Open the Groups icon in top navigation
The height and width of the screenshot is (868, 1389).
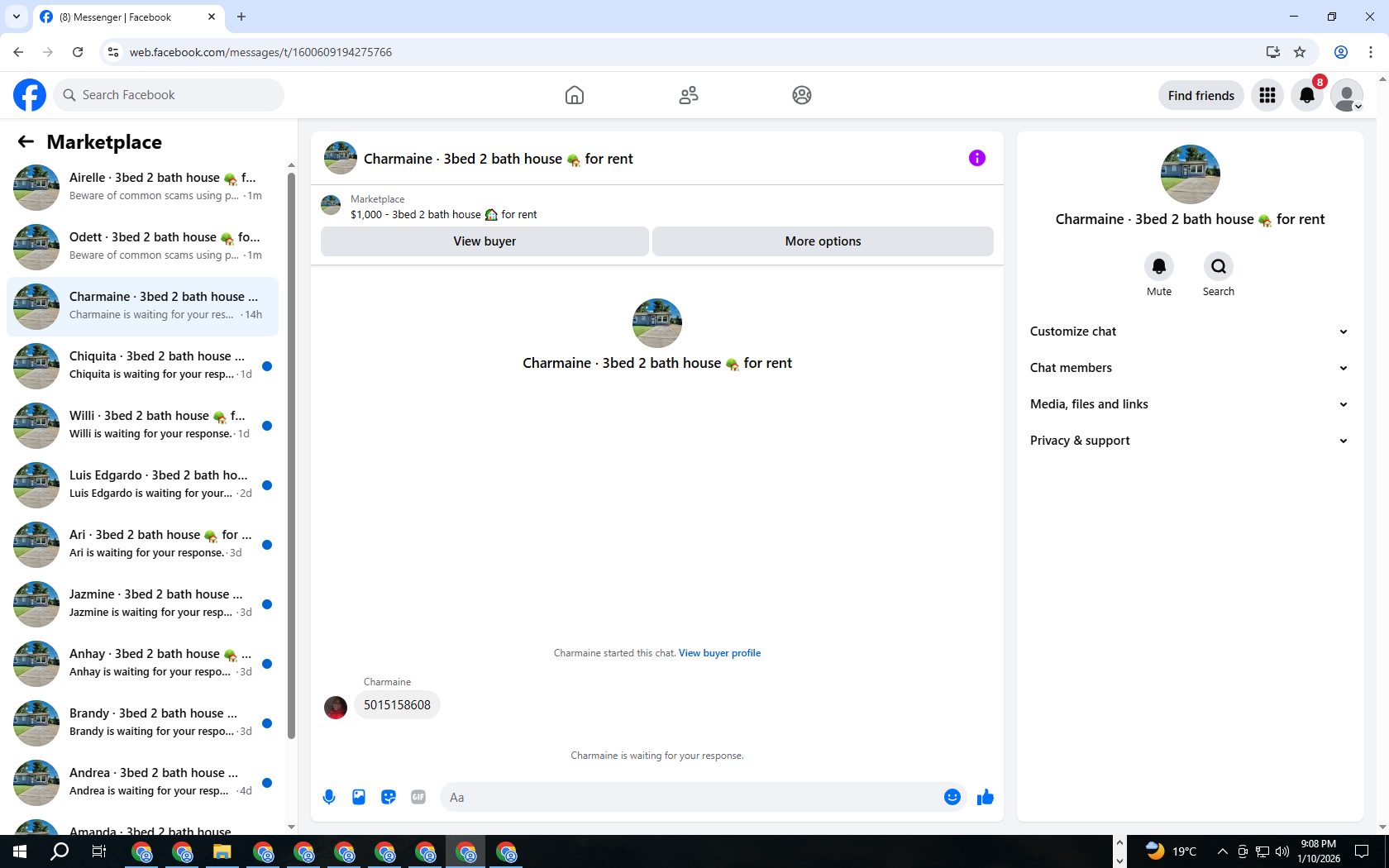coord(802,95)
